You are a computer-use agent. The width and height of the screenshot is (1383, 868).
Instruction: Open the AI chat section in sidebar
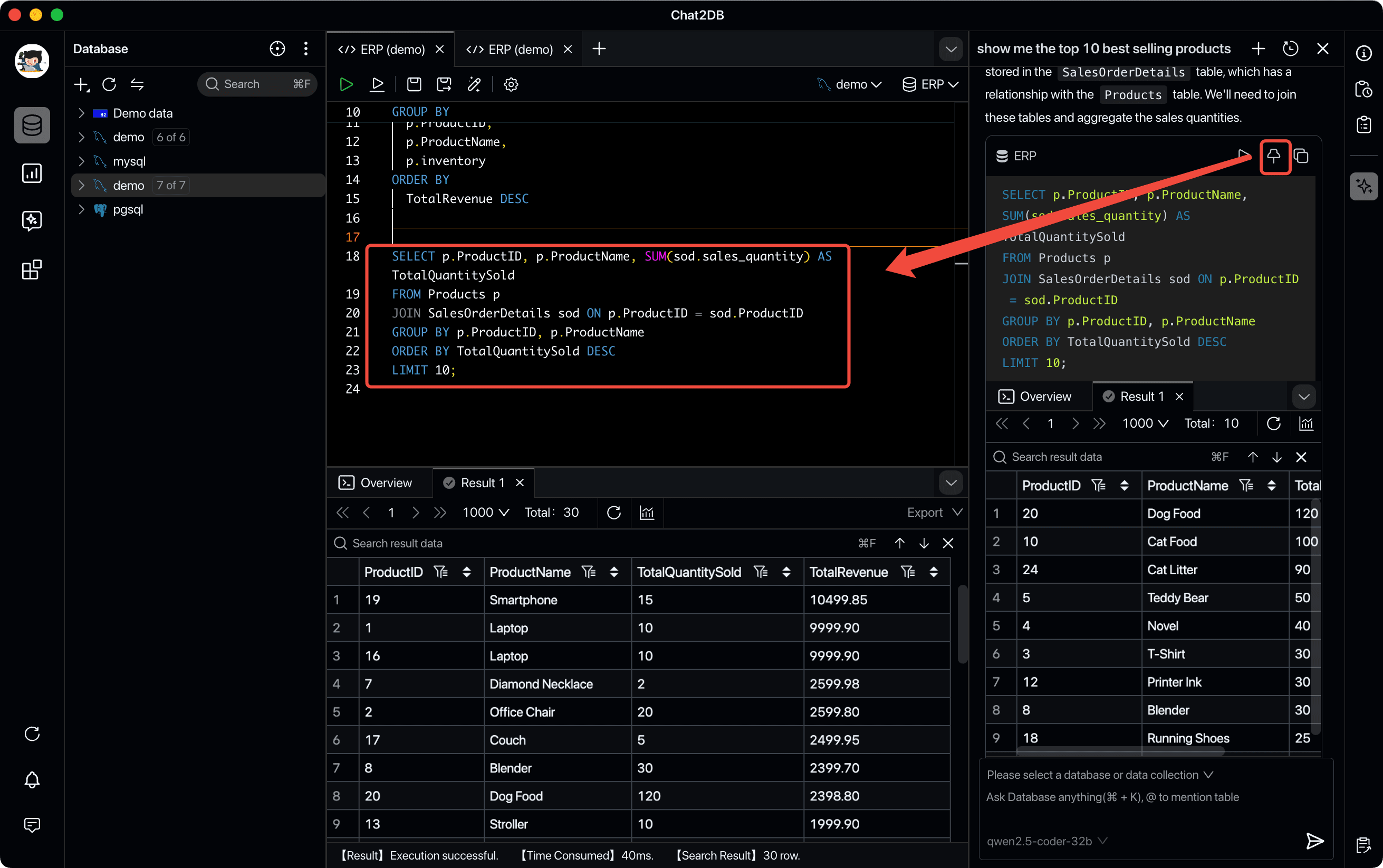point(32,220)
